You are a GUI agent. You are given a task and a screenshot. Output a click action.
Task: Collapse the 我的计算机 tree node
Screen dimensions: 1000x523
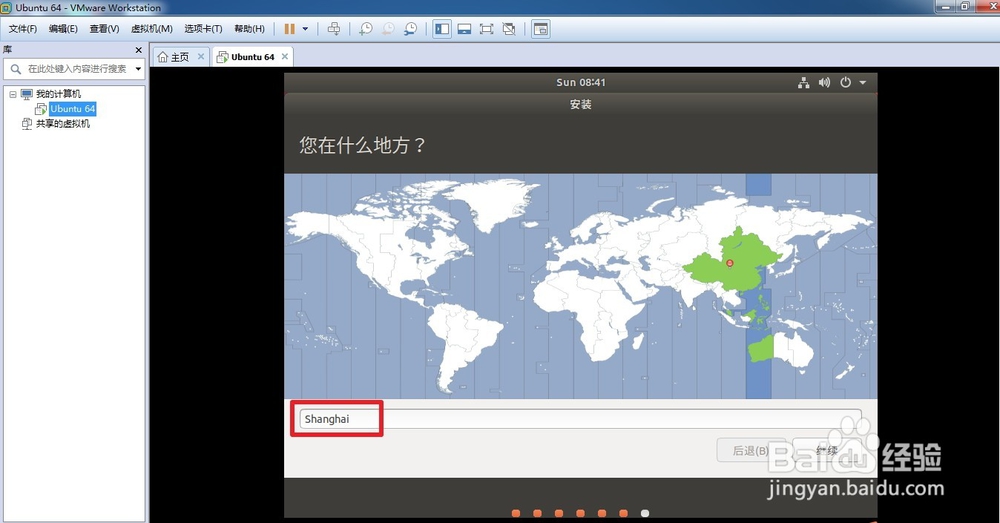click(12, 94)
